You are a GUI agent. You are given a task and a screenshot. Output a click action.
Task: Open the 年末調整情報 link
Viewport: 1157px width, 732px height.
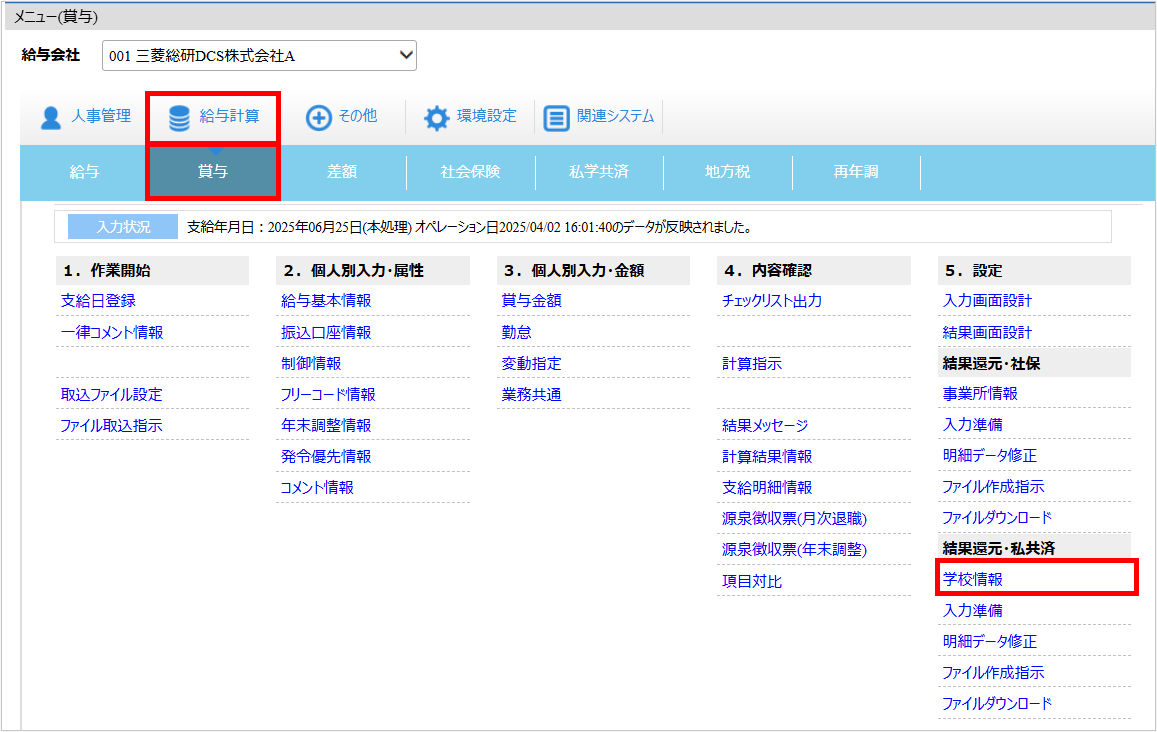click(326, 426)
